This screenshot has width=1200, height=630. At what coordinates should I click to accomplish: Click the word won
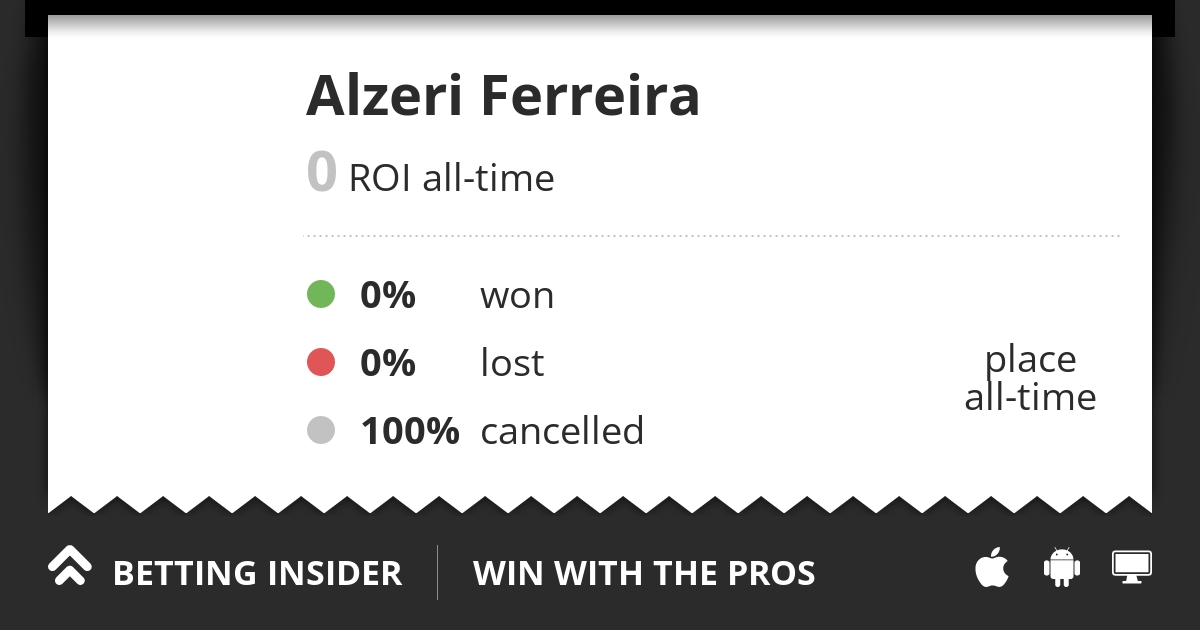tap(517, 296)
